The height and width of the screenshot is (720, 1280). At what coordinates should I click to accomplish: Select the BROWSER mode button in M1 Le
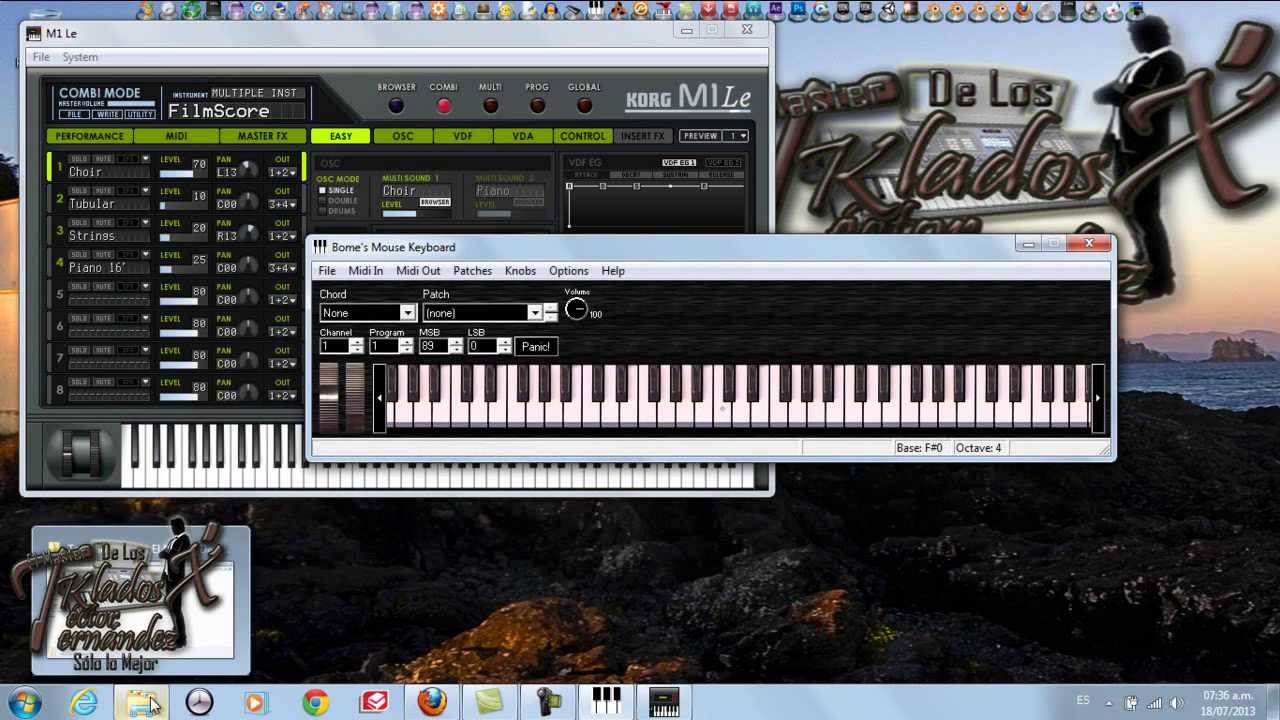[x=396, y=106]
